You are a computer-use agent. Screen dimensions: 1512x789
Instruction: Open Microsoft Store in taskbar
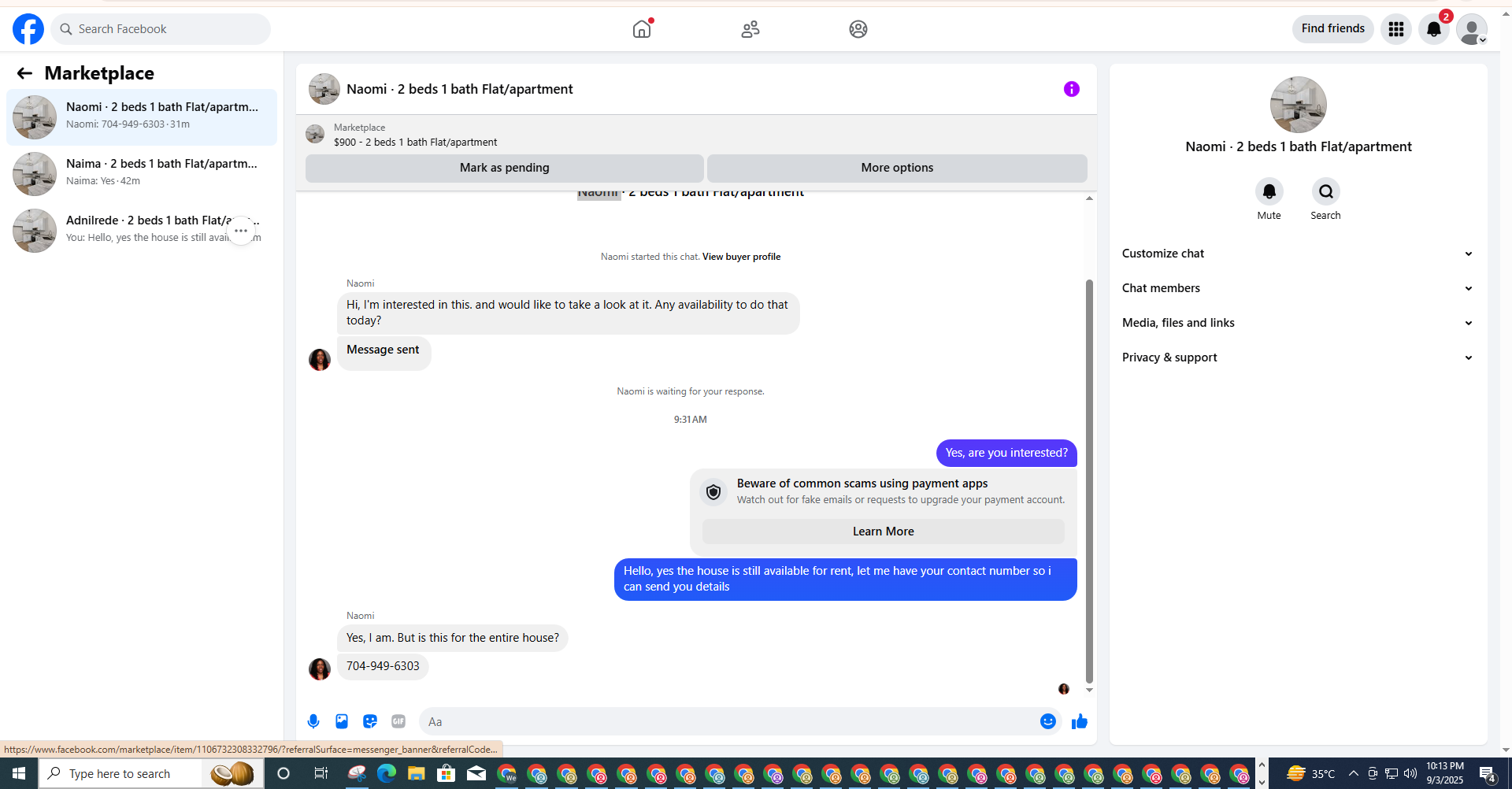[x=447, y=773]
